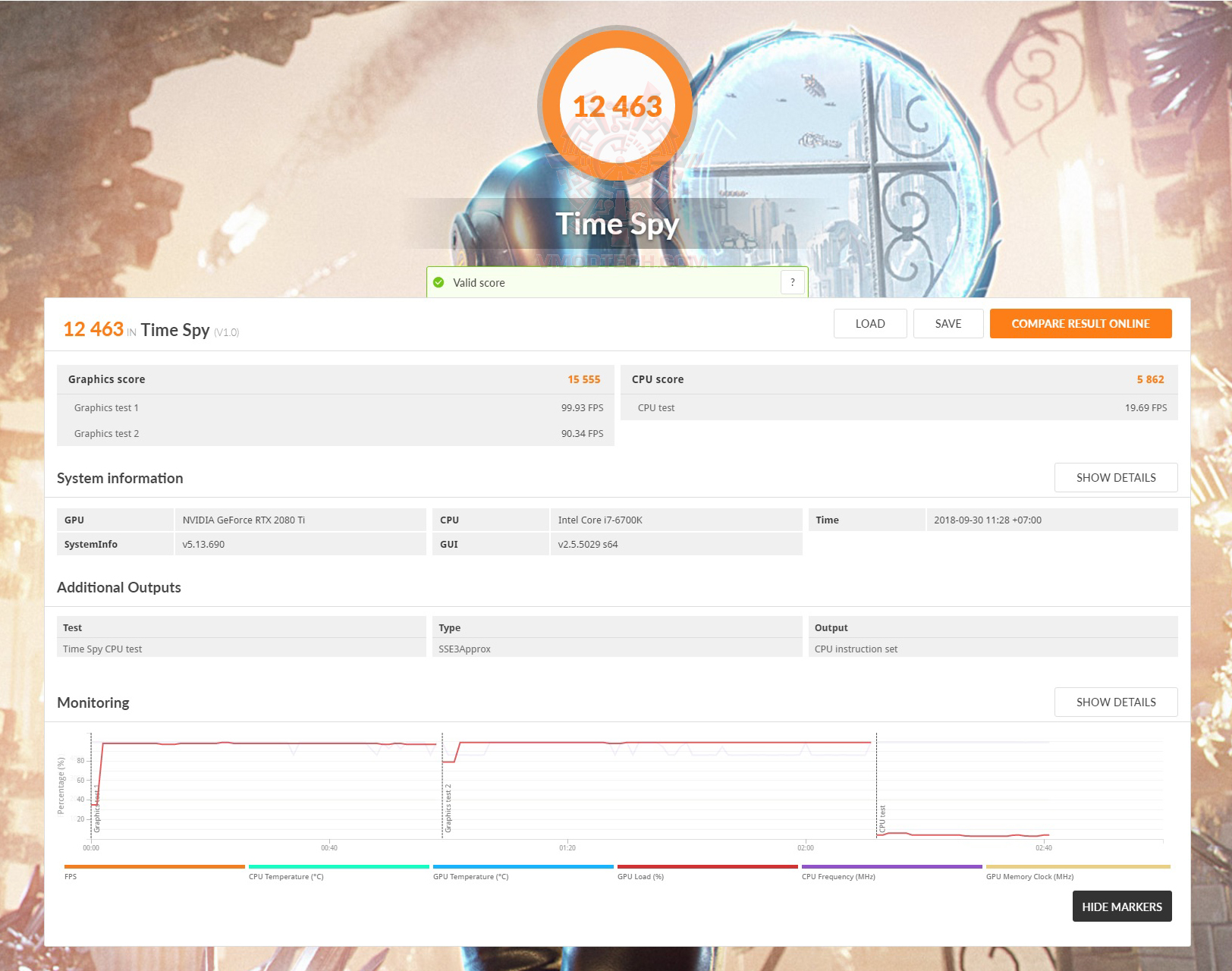Click the SAVE button
1232x971 pixels.
click(948, 323)
